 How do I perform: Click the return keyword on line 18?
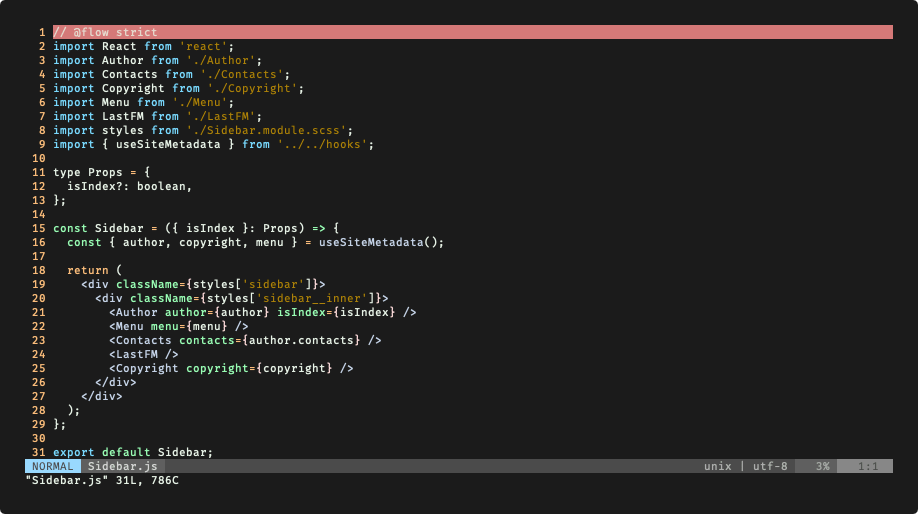pyautogui.click(x=88, y=270)
